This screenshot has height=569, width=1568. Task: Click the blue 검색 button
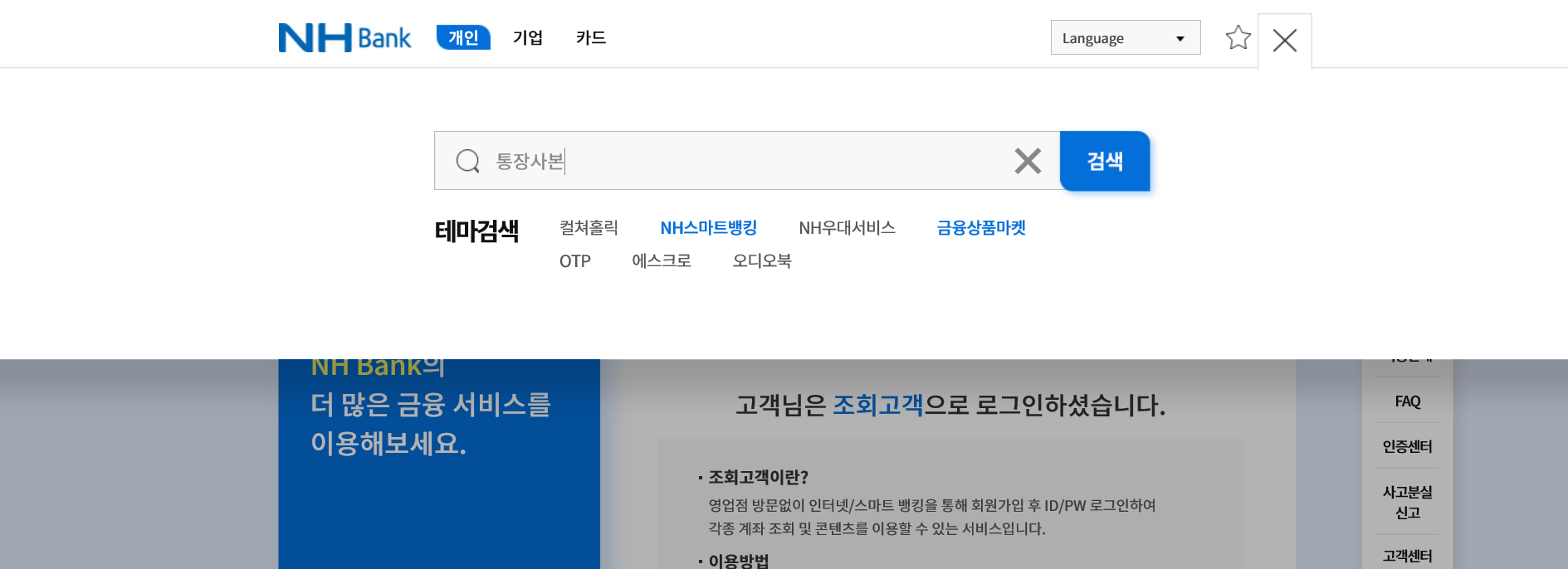[x=1105, y=161]
